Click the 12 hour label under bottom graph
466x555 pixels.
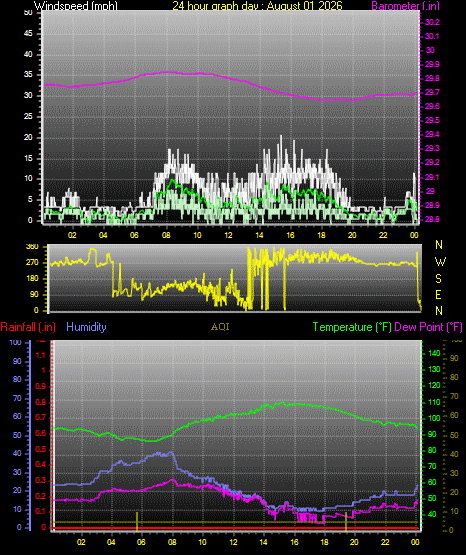(233, 542)
